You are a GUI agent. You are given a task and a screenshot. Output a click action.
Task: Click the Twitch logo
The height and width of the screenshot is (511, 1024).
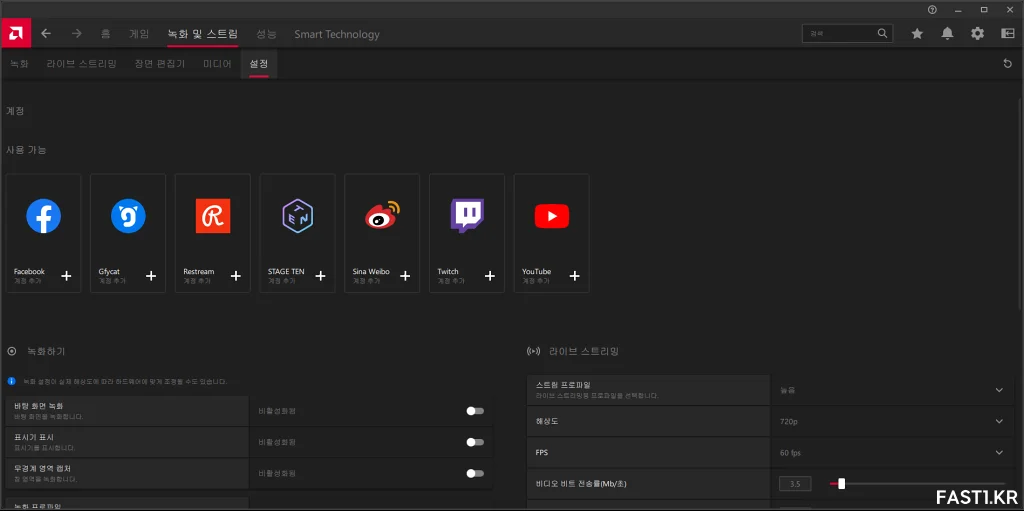coord(467,216)
